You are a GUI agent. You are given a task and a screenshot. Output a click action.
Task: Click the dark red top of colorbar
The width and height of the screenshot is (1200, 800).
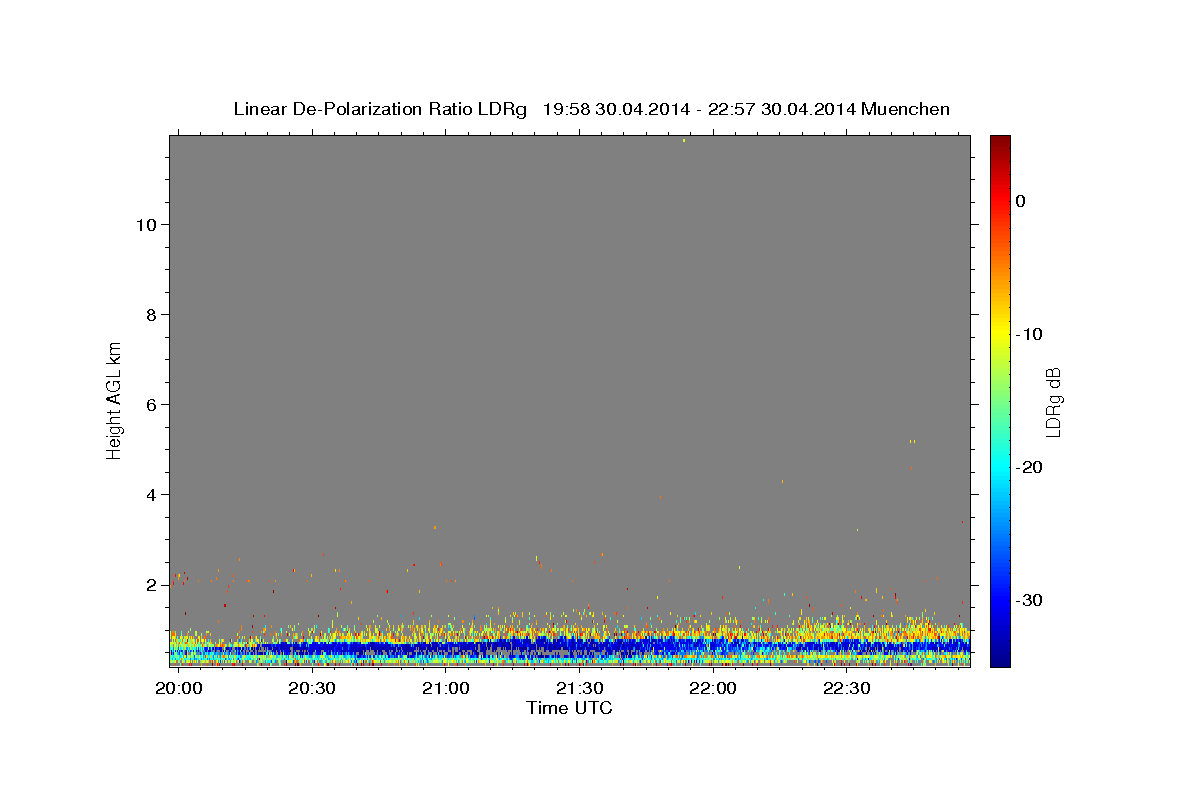coord(999,145)
